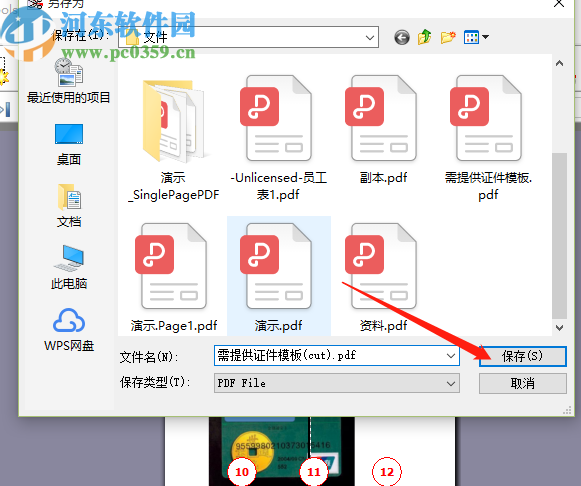Open the 保存在 folder dropdown
Image resolution: width=581 pixels, height=486 pixels.
(x=369, y=37)
